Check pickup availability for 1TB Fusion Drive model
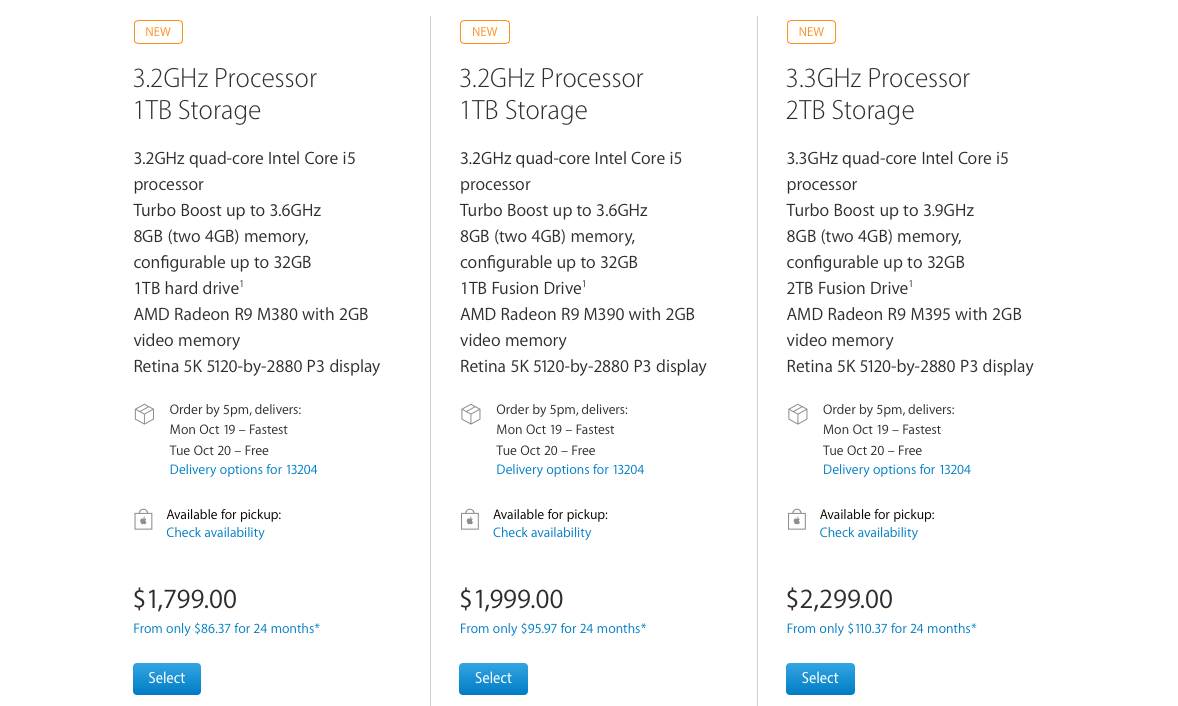The image size is (1178, 706). click(542, 533)
